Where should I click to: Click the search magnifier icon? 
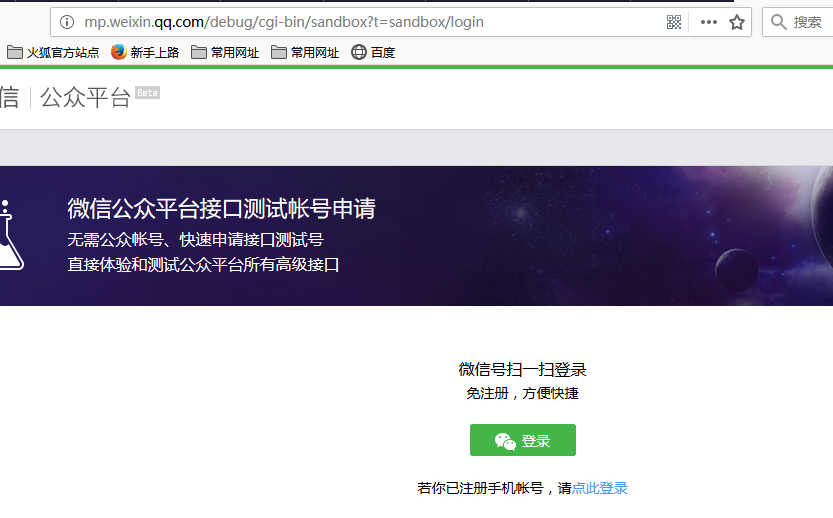click(778, 22)
